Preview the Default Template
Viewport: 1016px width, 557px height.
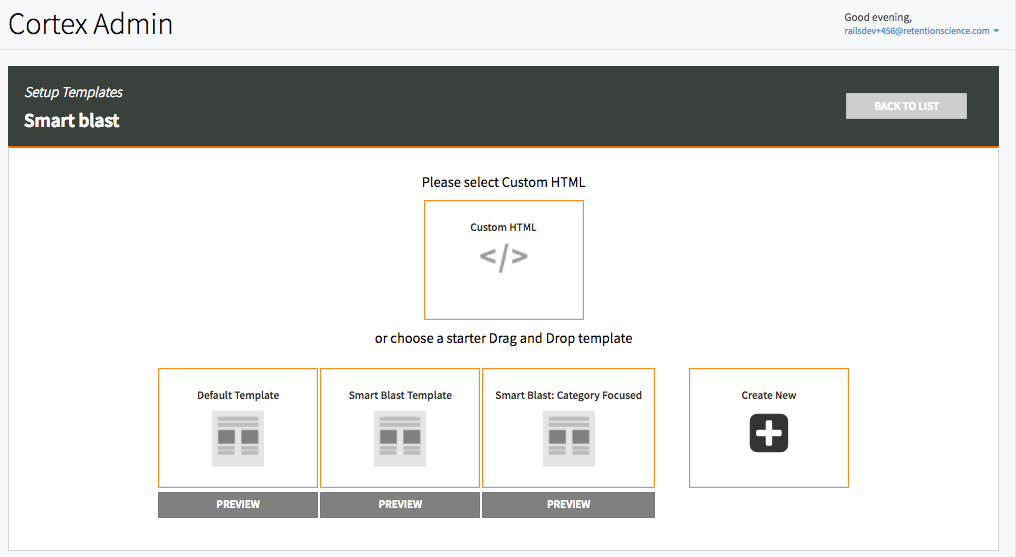click(238, 505)
